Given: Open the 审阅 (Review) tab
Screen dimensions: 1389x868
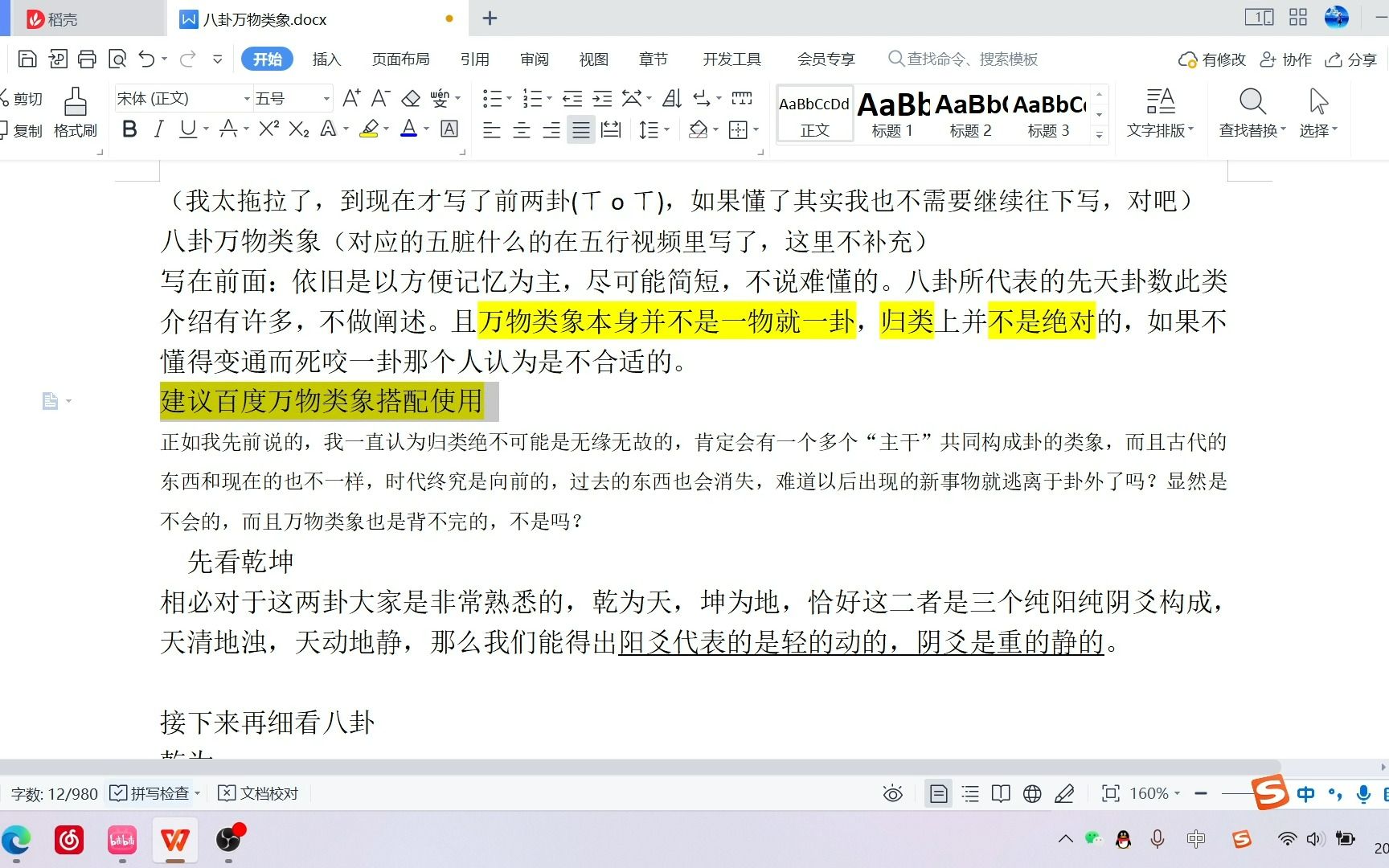Looking at the screenshot, I should pyautogui.click(x=534, y=59).
